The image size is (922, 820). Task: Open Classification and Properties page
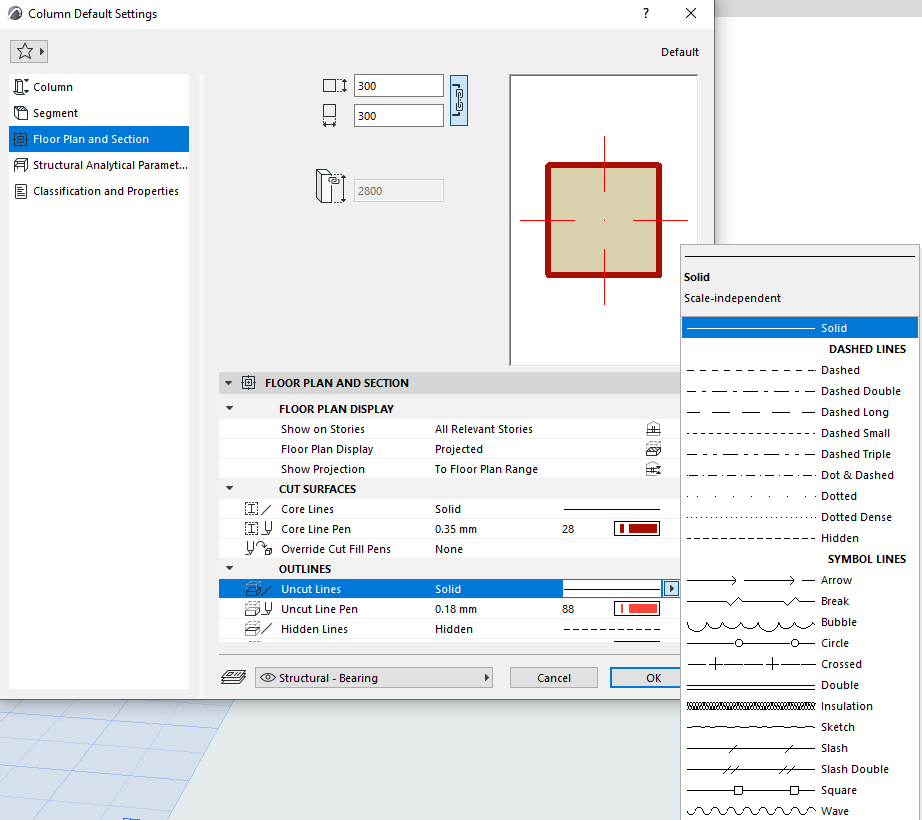point(105,191)
